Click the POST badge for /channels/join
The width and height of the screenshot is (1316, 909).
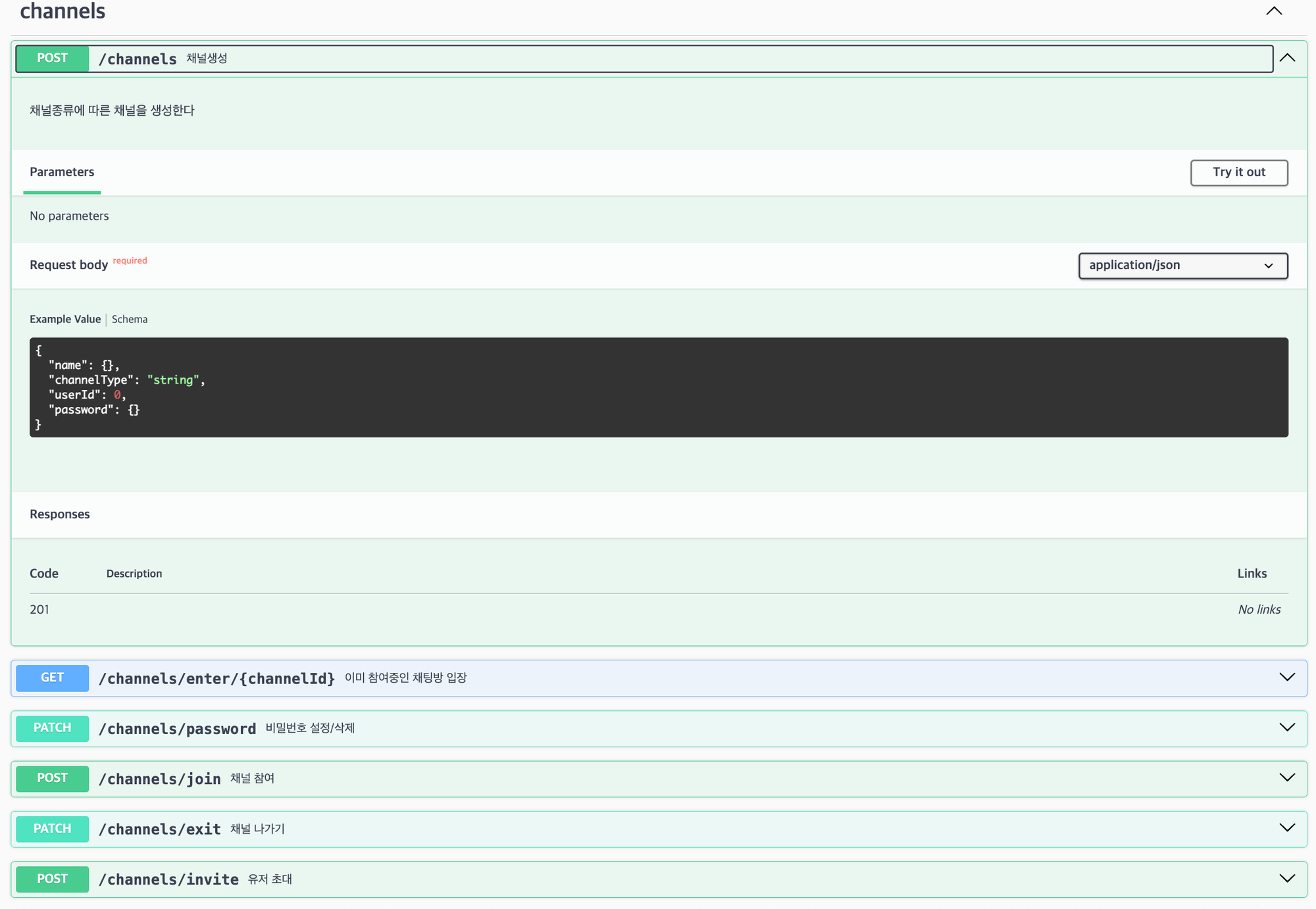(52, 778)
